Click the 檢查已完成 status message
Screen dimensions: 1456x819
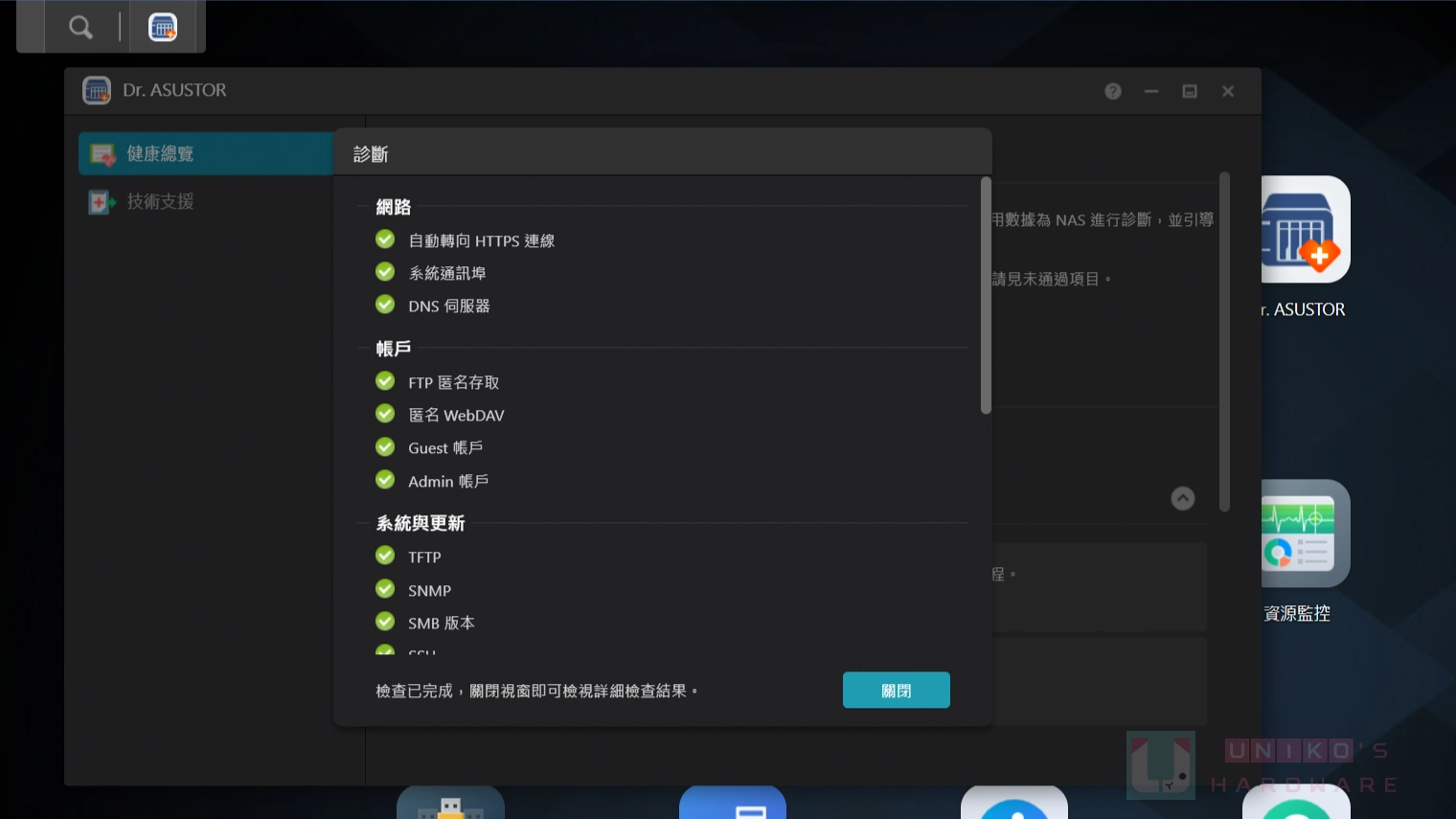[536, 691]
